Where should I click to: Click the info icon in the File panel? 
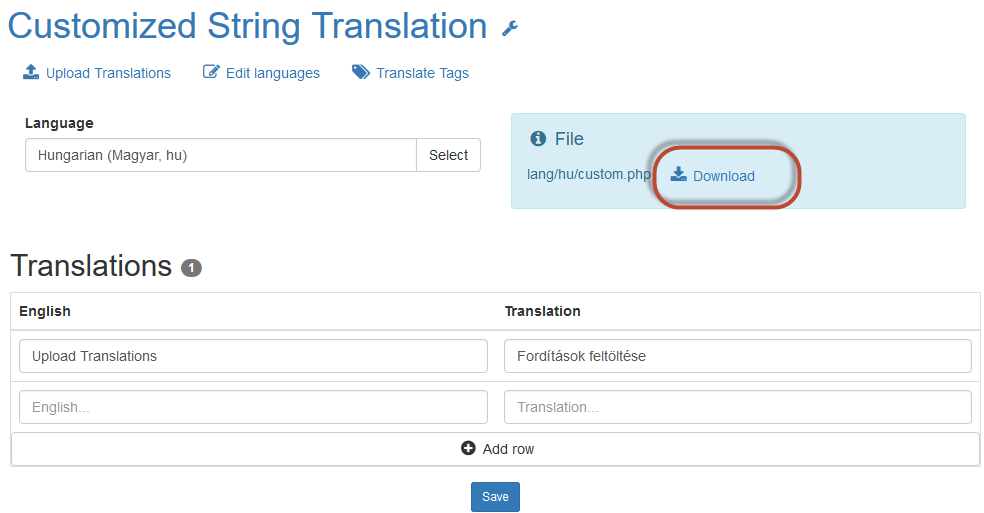538,139
